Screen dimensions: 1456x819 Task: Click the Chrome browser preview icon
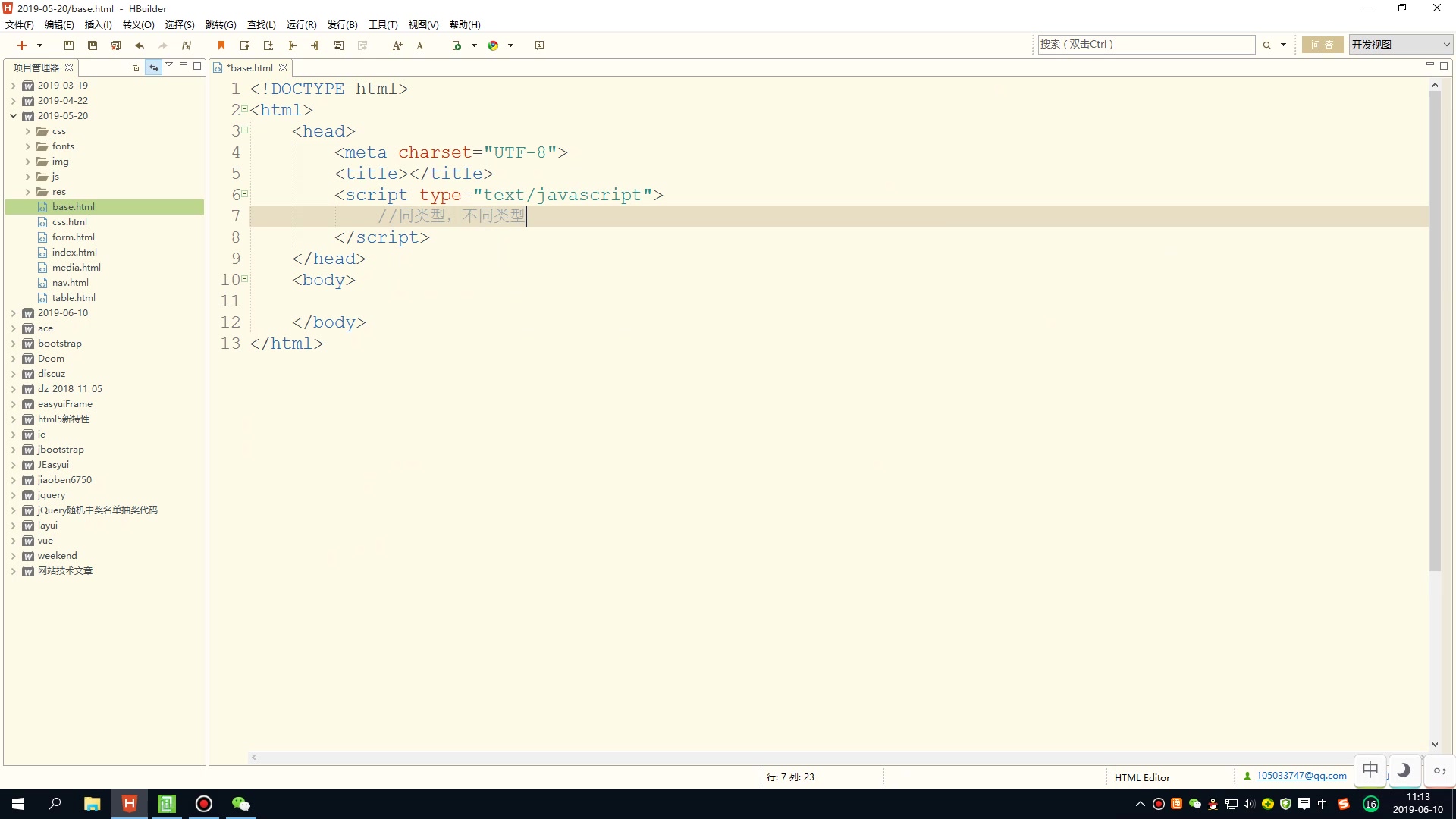point(493,45)
